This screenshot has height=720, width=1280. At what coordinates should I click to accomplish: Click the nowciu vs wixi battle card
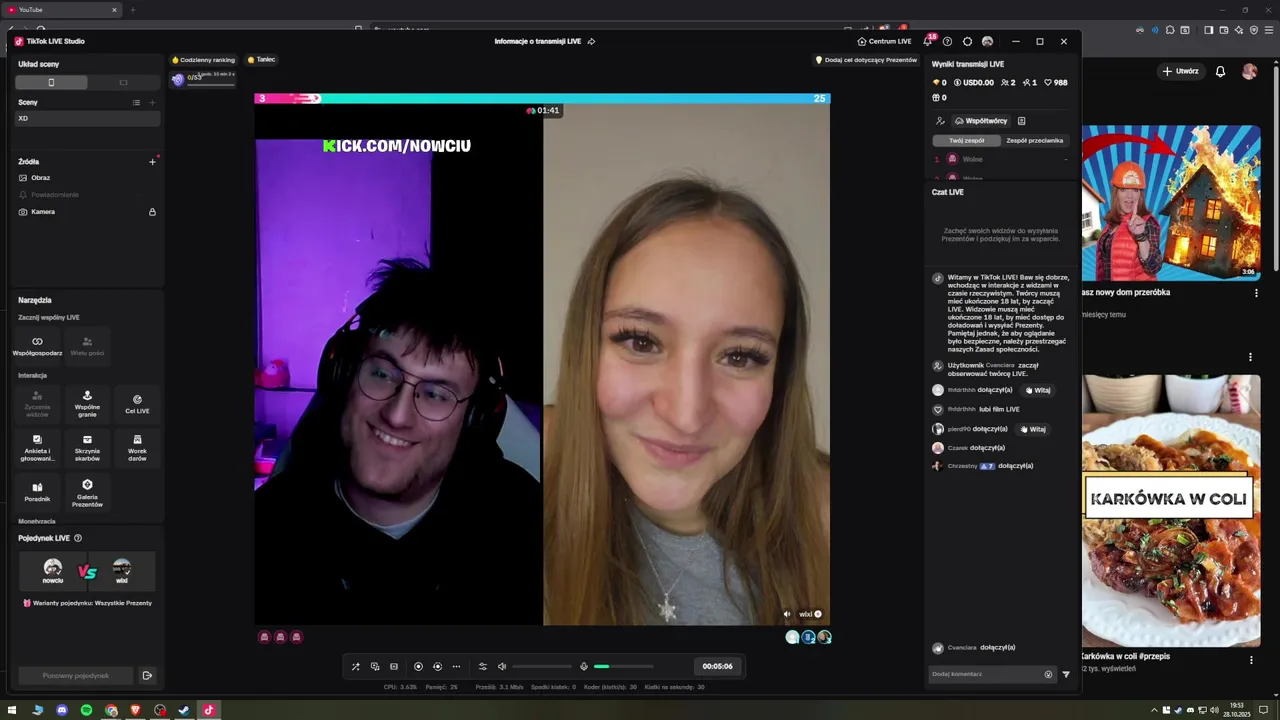pos(87,572)
